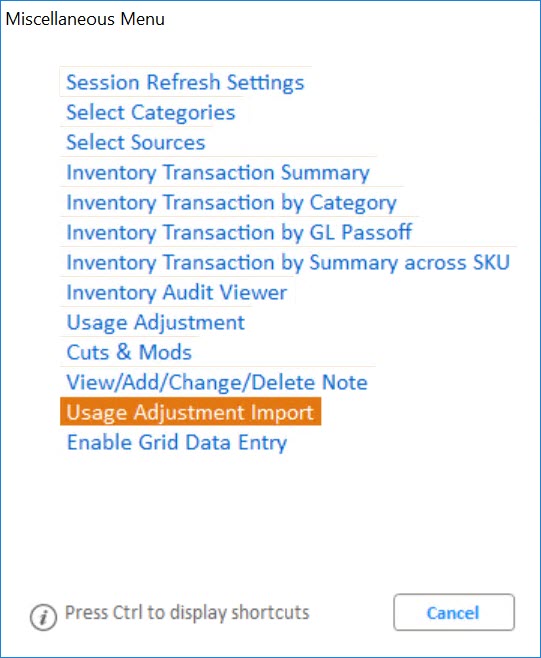Pick the bottommost entry in the menu list
Screen dimensions: 541x658
(x=177, y=442)
